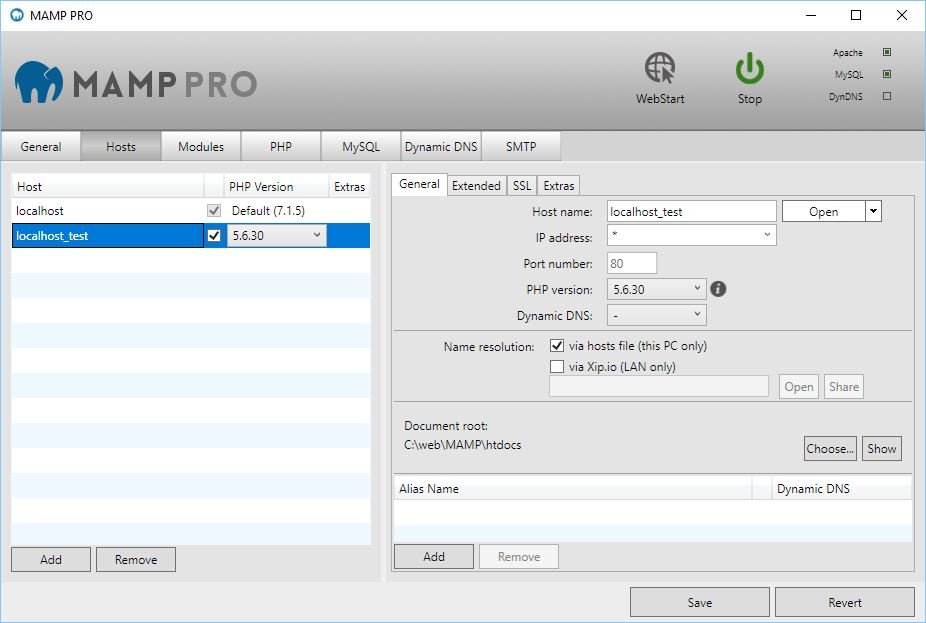Click Remove under the alias list

click(519, 556)
